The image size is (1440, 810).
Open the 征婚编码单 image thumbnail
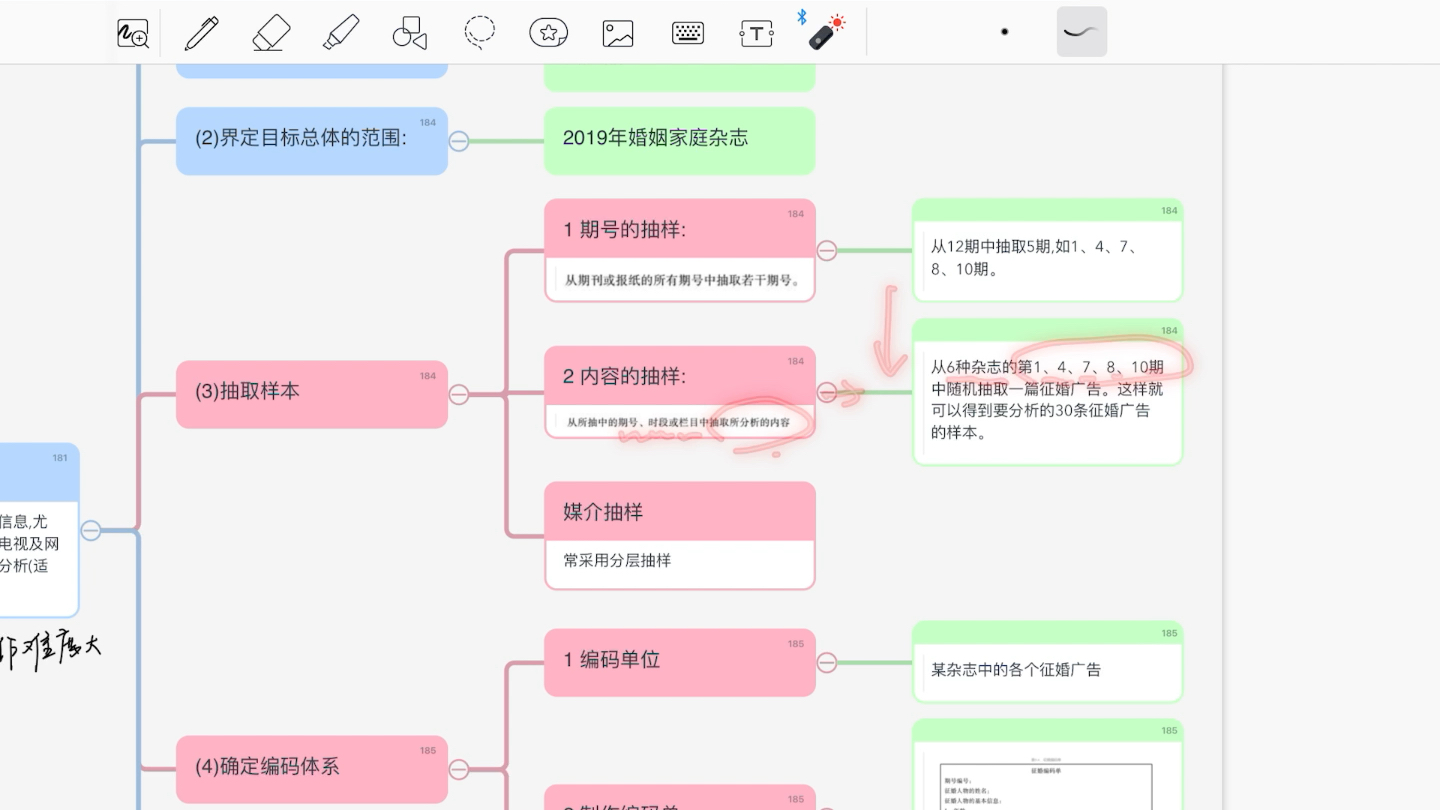coord(1047,782)
